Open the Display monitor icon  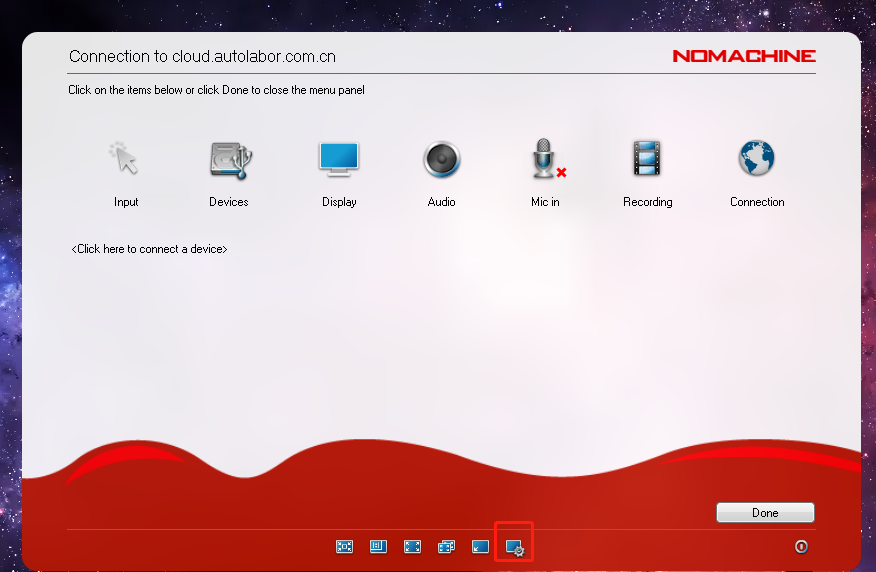338,159
